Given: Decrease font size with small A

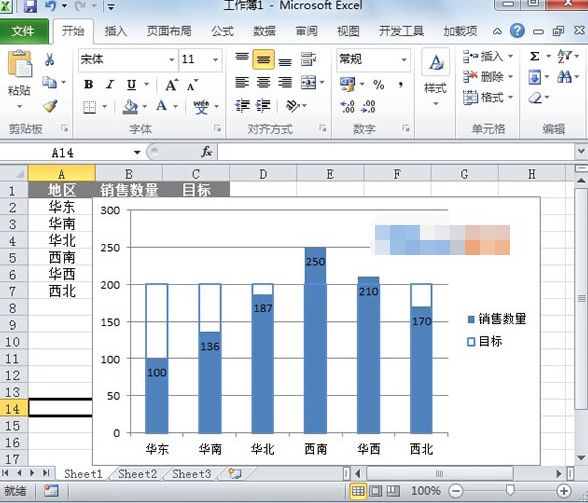Looking at the screenshot, I should [x=192, y=85].
